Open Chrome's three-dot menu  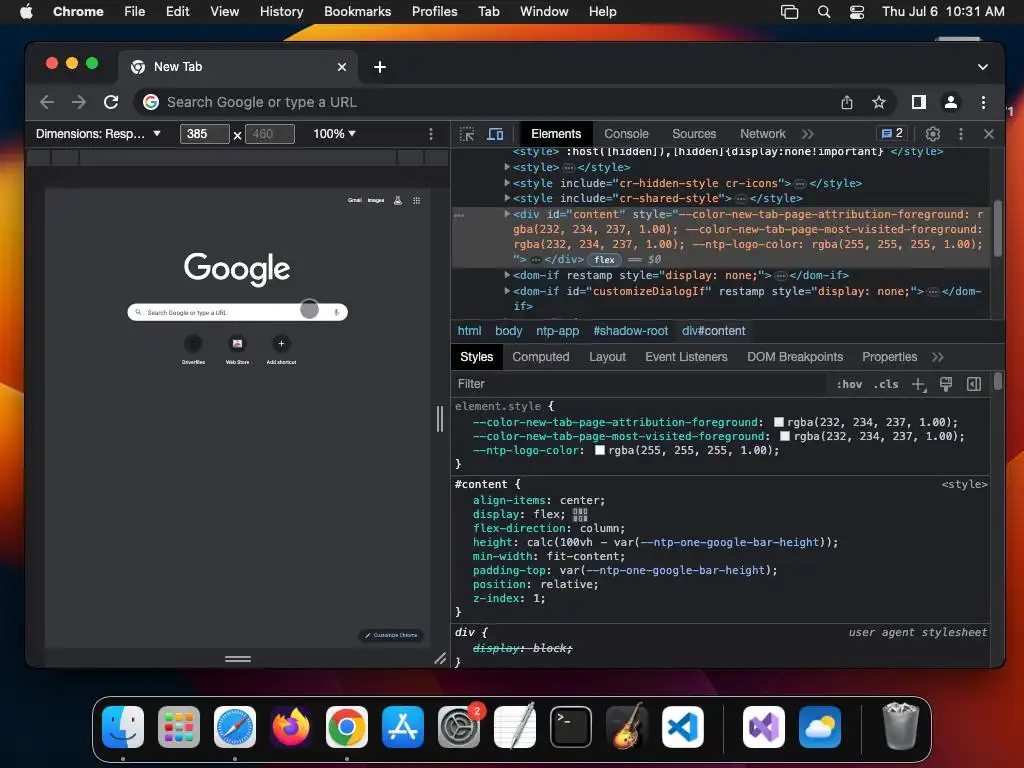tap(984, 103)
